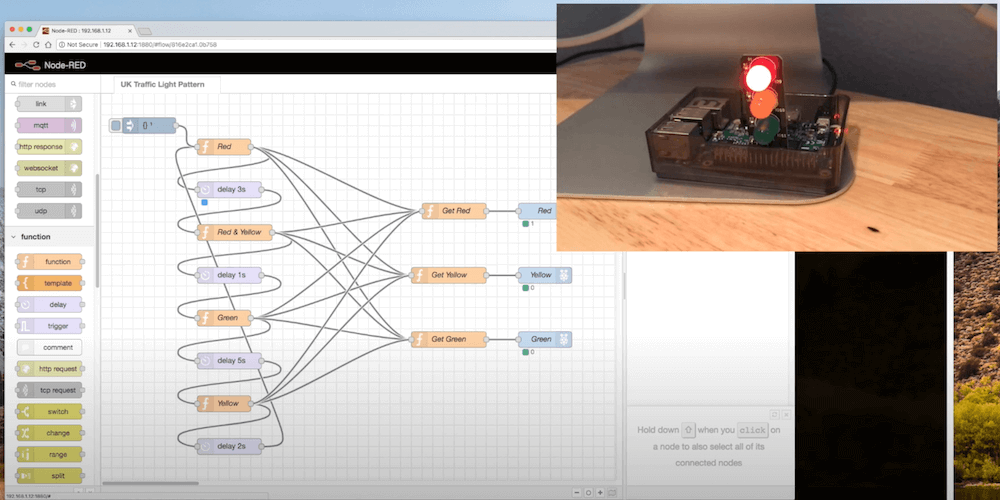This screenshot has width=1000, height=500.
Task: Select the Get Green function node
Action: click(x=449, y=339)
